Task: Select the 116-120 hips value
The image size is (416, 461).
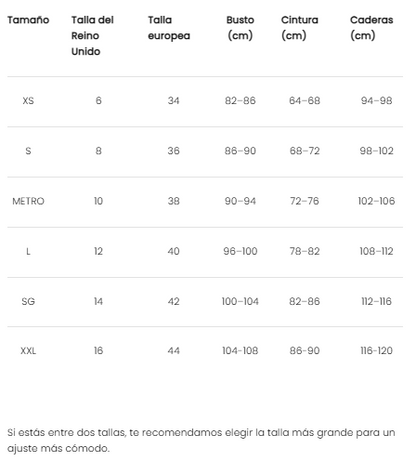Action: point(376,351)
